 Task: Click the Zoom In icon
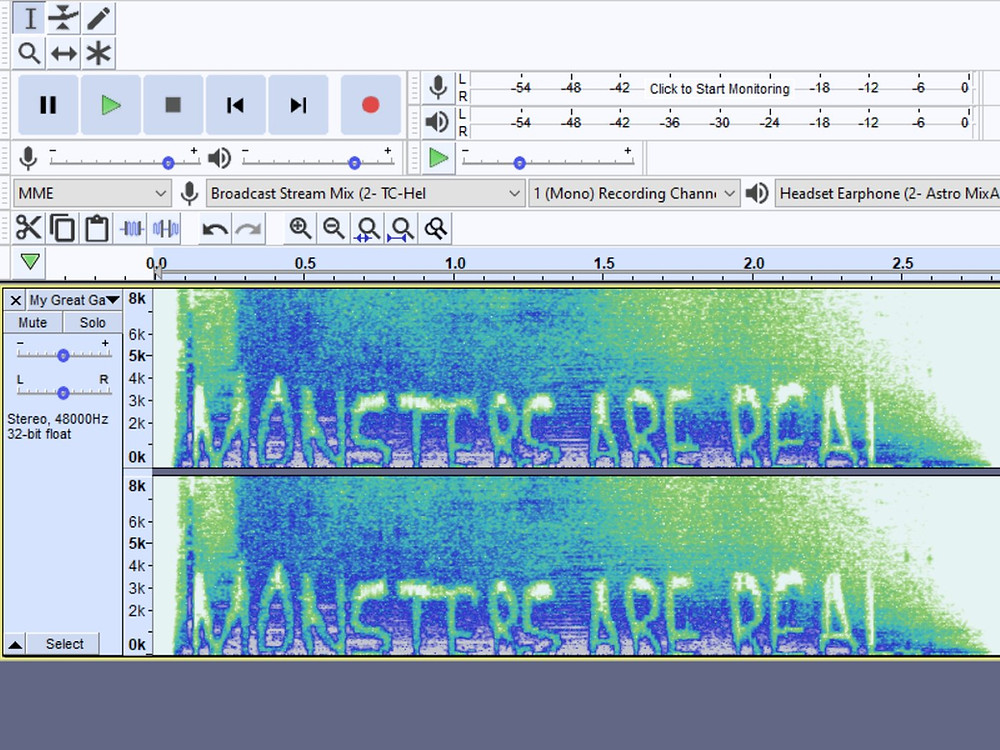(300, 228)
